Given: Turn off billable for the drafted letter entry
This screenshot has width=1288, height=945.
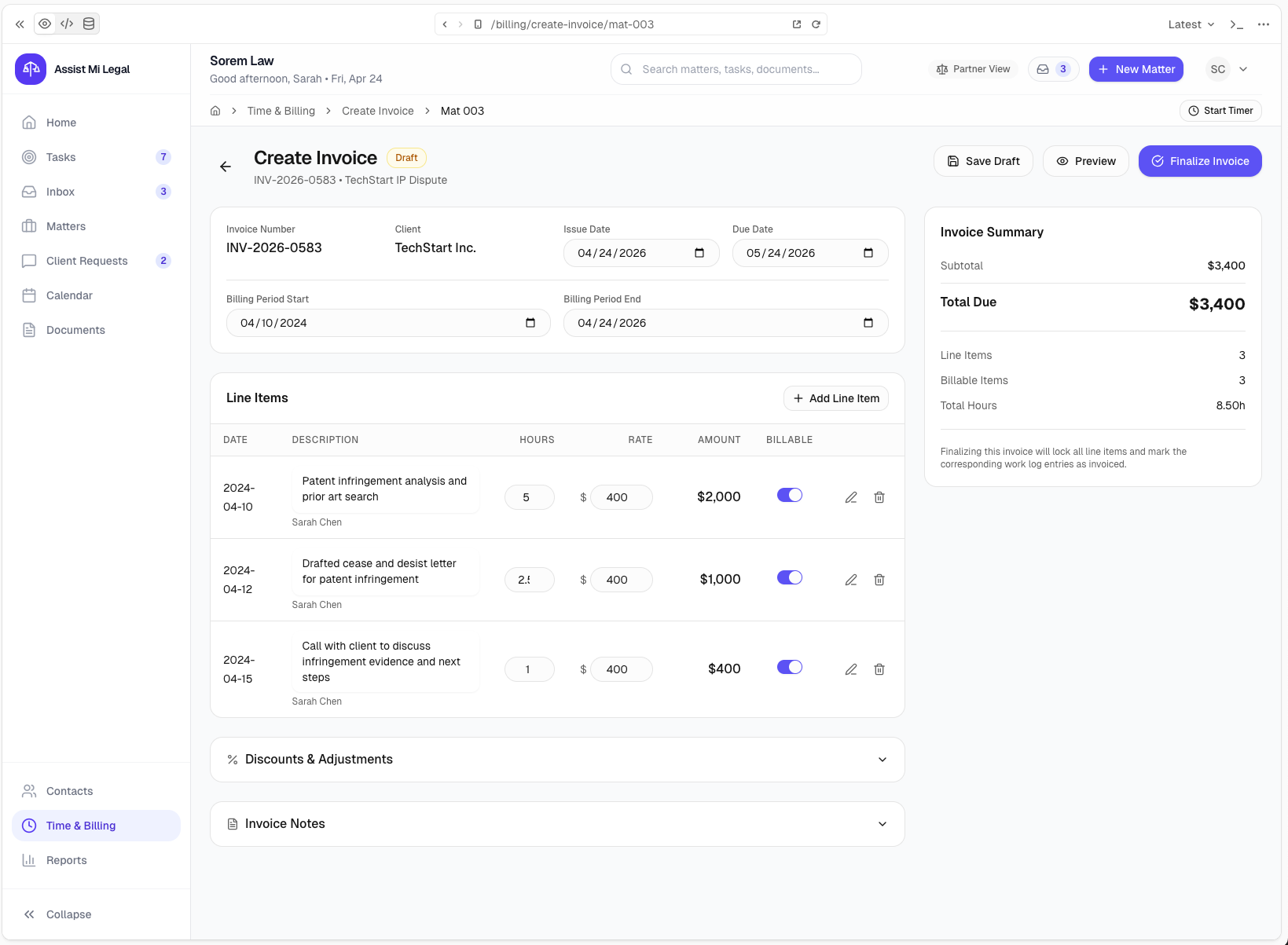Looking at the screenshot, I should 789,577.
